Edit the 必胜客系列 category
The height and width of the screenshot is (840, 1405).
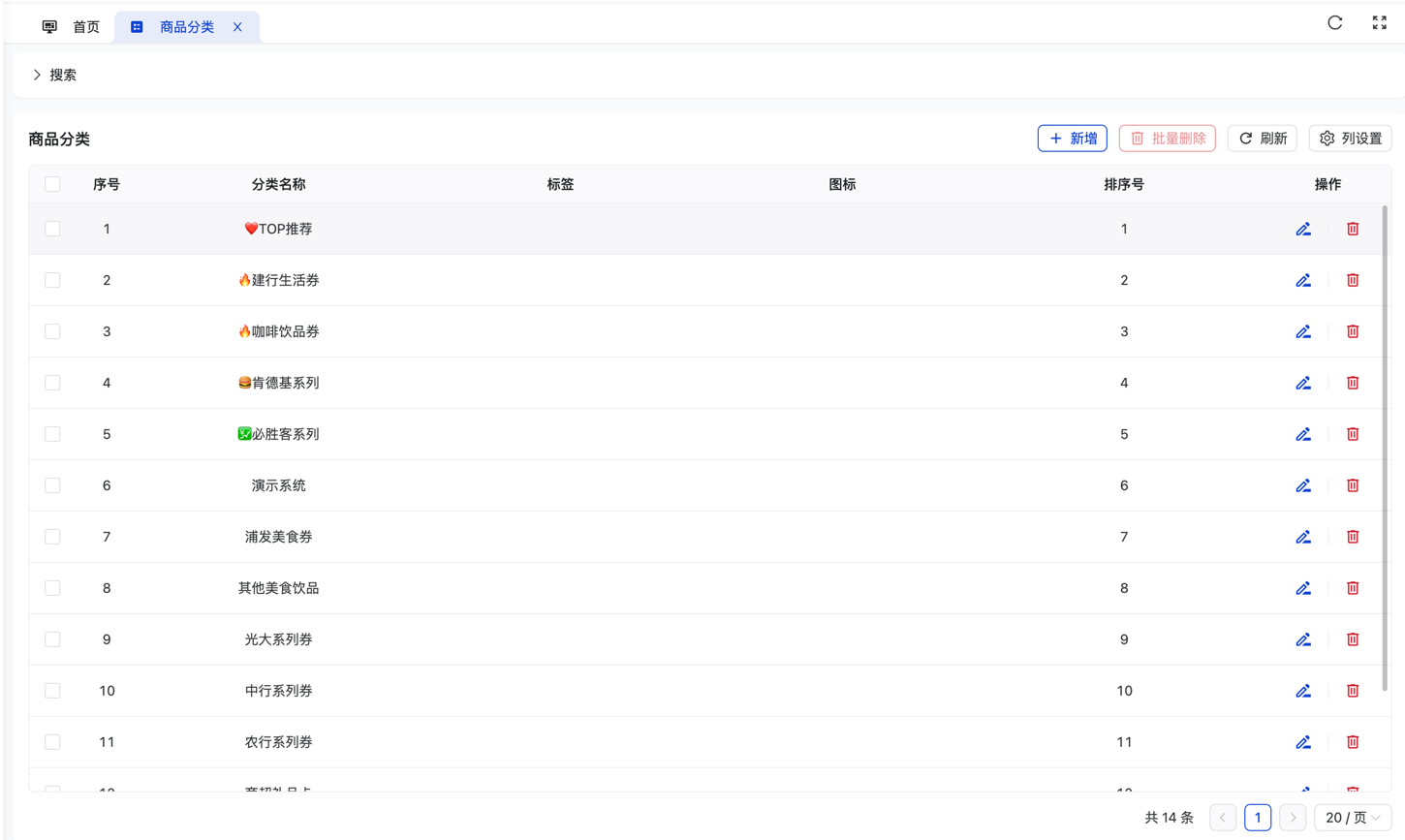click(x=1303, y=434)
